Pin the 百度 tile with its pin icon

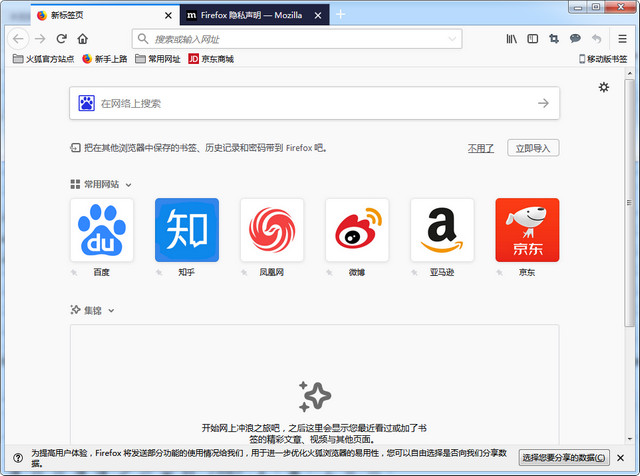pos(74,272)
